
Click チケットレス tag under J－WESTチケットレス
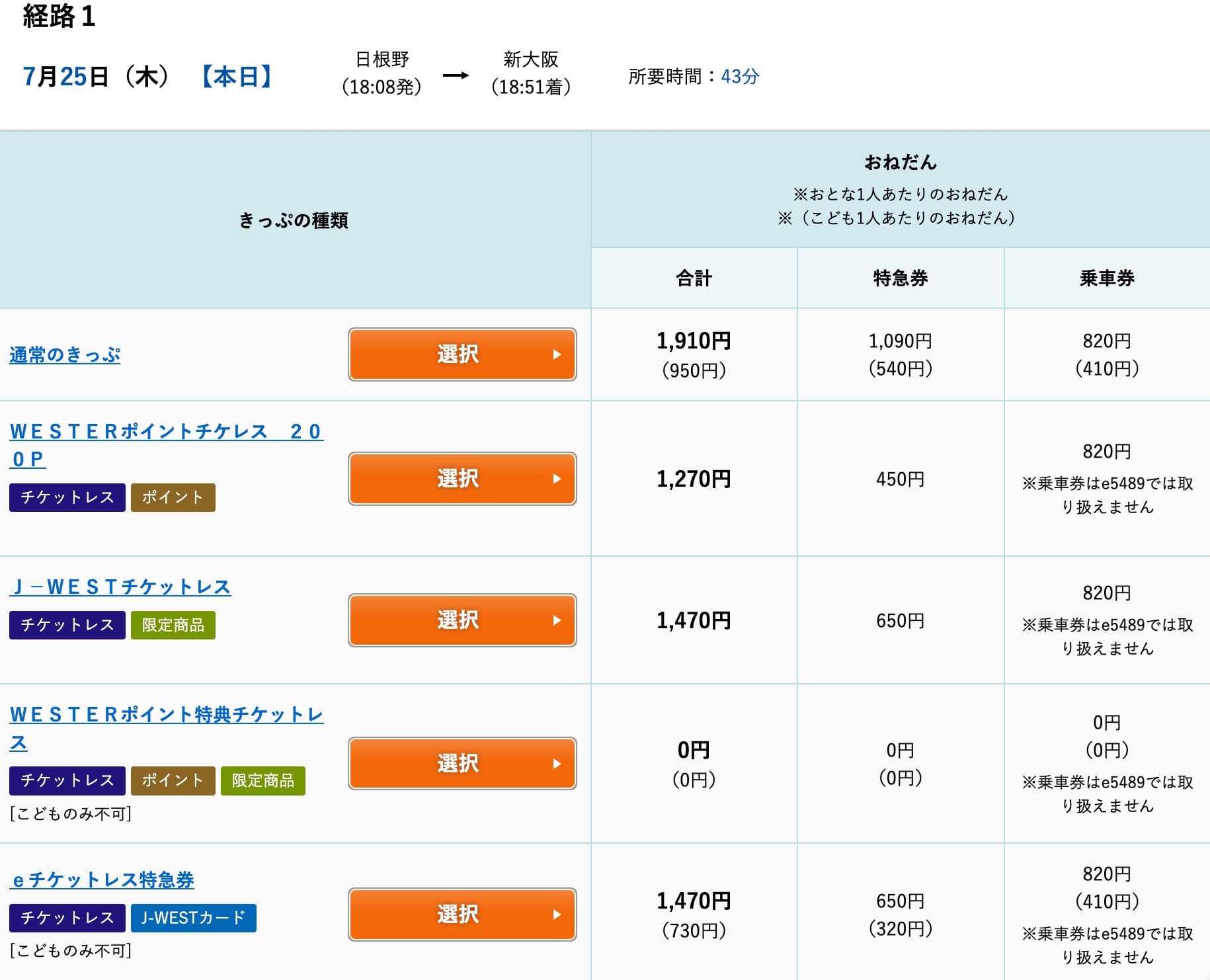pyautogui.click(x=67, y=625)
